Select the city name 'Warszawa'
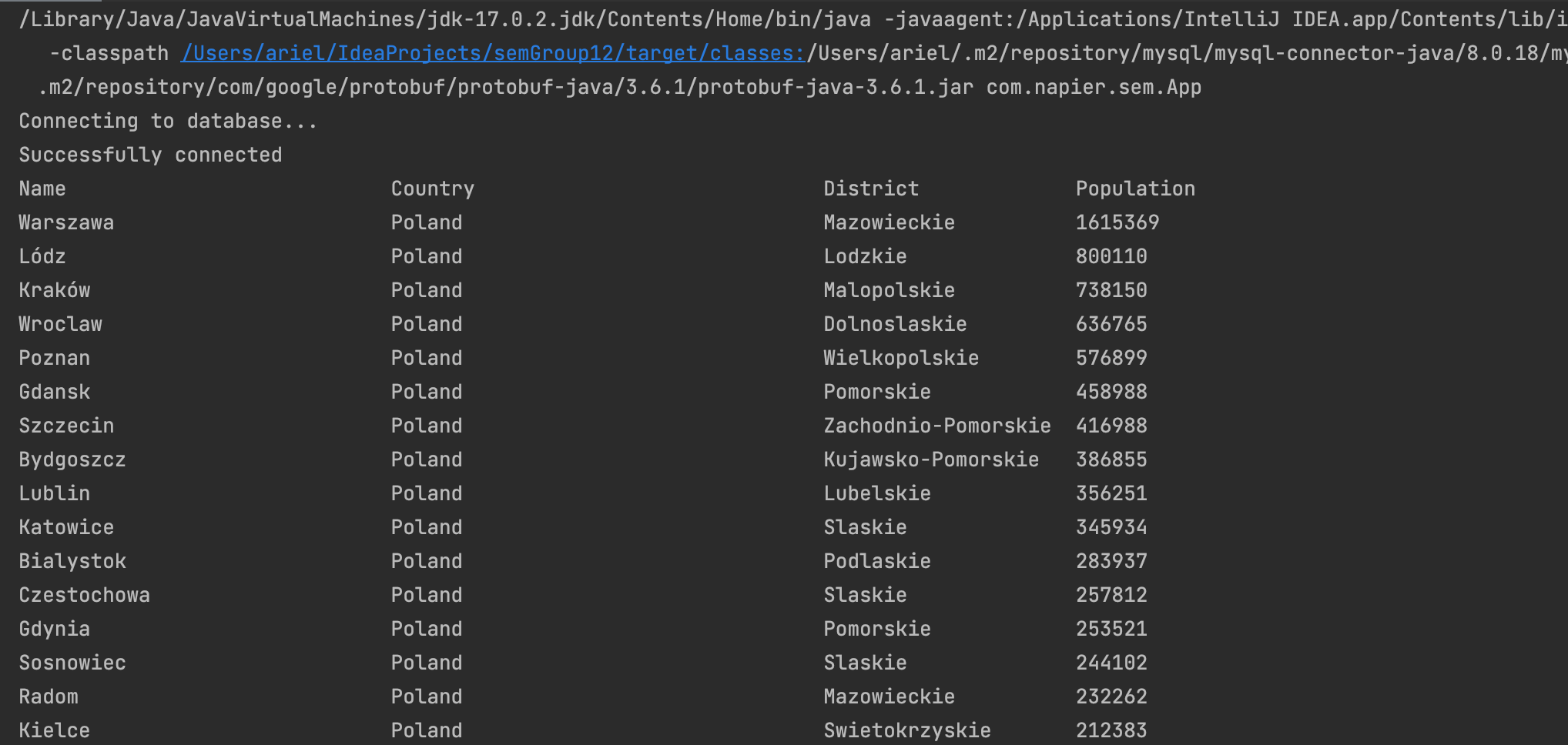Screen dimensions: 1568x745 [66, 222]
